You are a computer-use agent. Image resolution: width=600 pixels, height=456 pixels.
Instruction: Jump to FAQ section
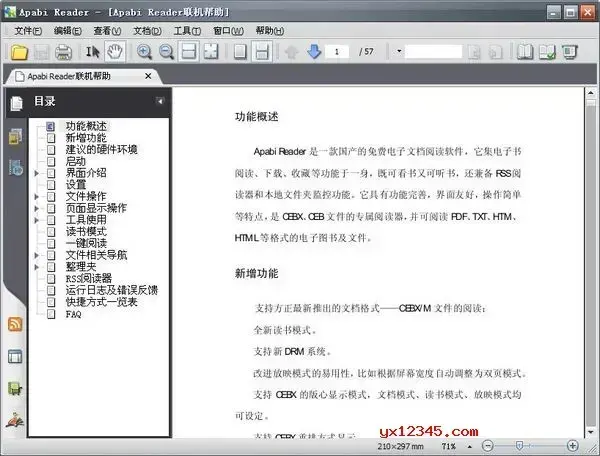[73, 314]
